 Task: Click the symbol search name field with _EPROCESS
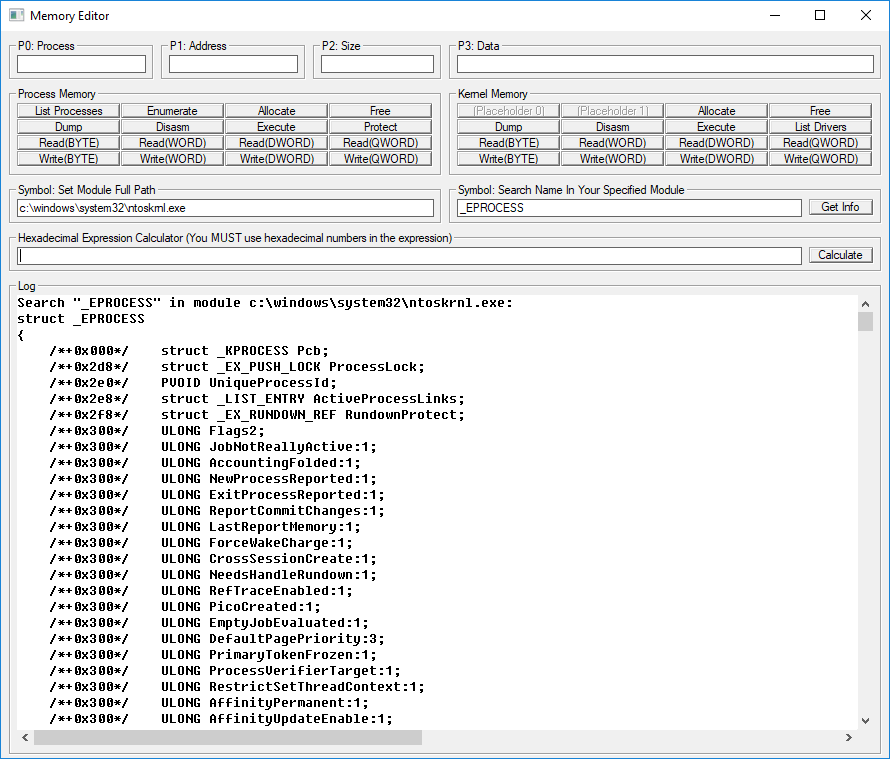629,208
